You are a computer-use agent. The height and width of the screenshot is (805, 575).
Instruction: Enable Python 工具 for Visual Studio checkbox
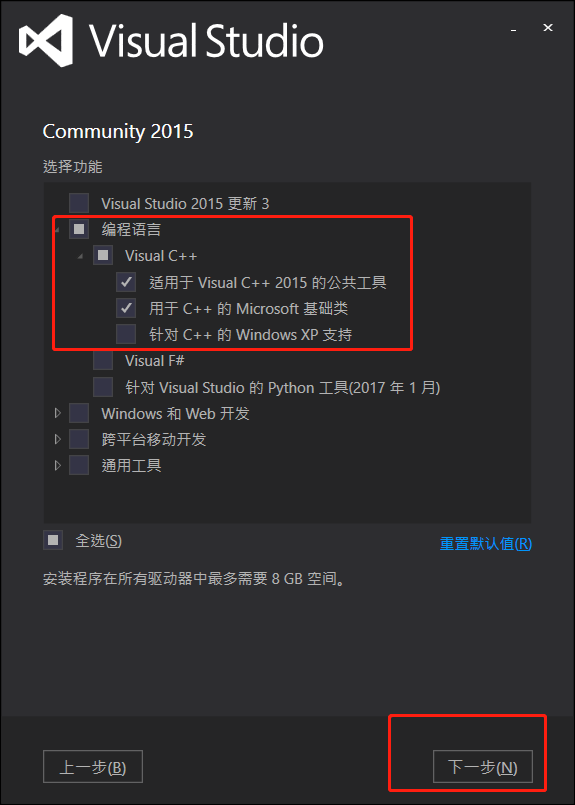(x=103, y=387)
